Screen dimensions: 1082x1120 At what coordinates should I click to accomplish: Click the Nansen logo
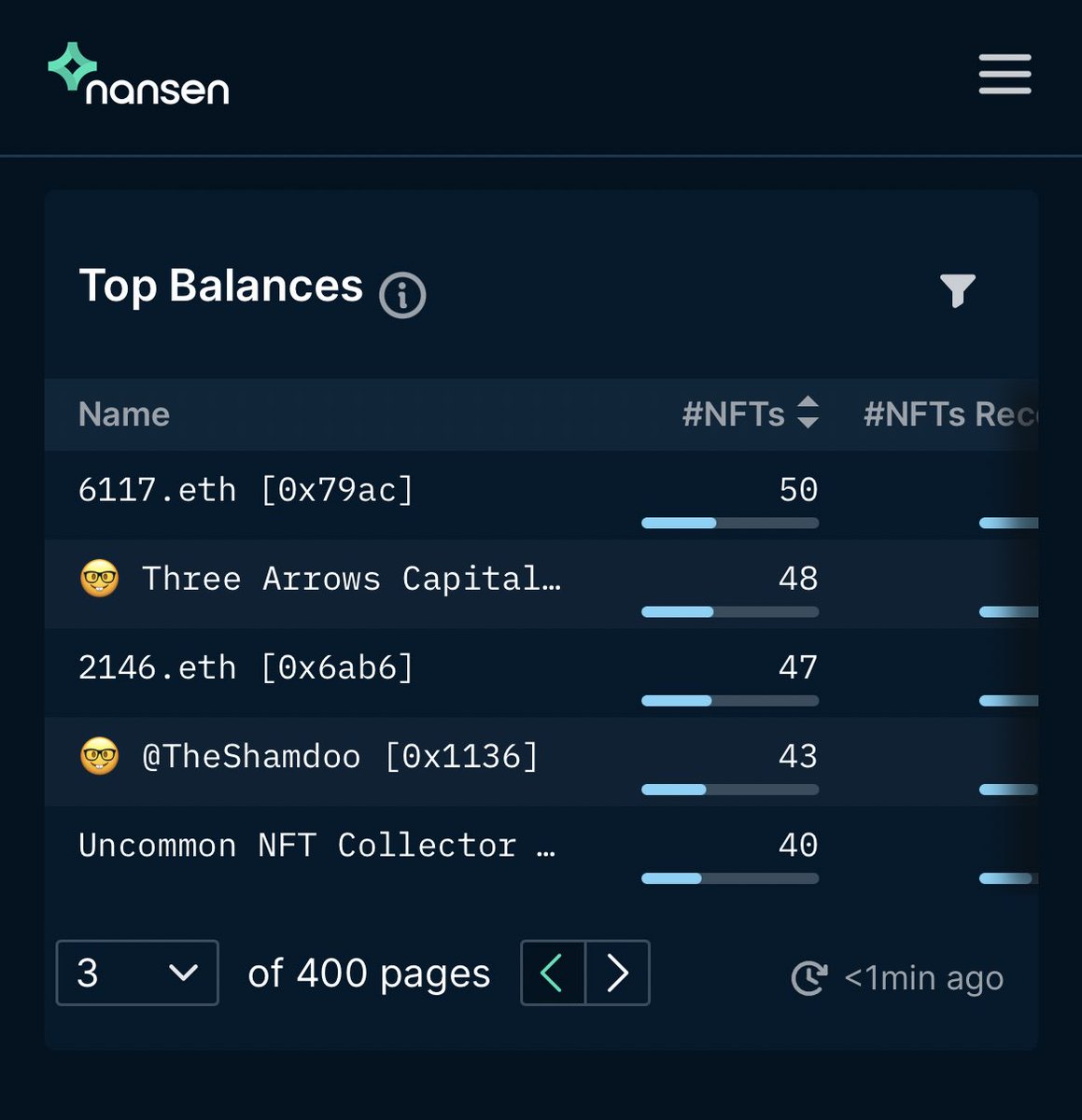point(138,74)
